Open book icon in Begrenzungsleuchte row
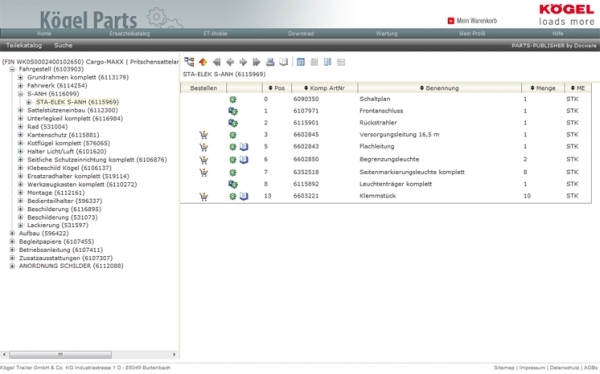Viewport: 600px width, 374px height. click(x=244, y=160)
